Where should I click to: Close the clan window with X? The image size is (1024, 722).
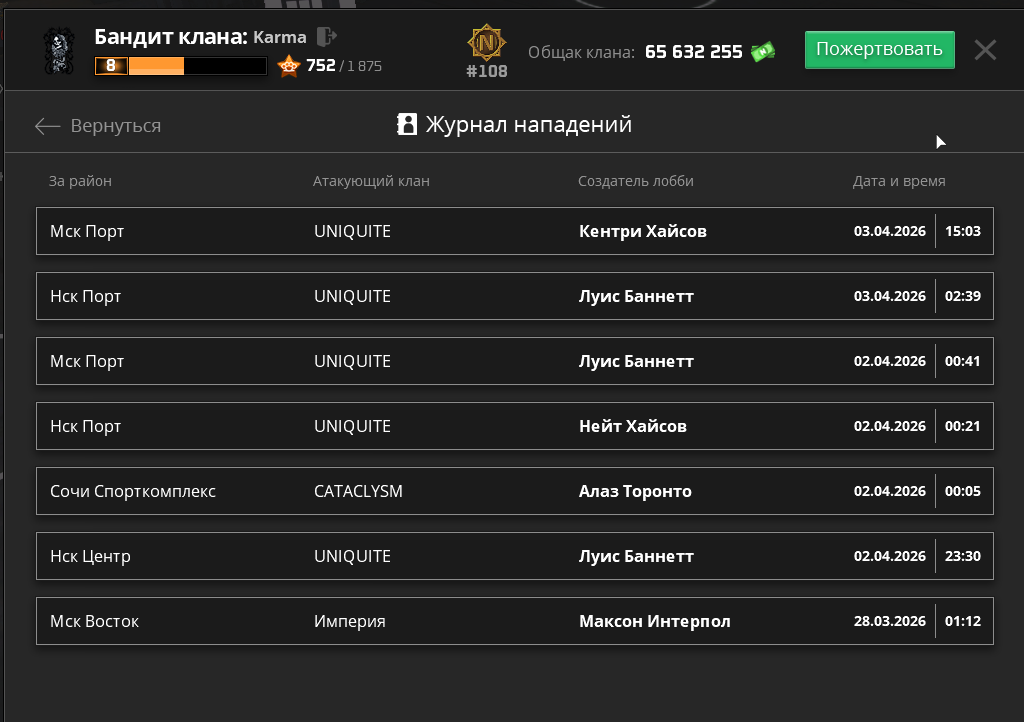[985, 50]
